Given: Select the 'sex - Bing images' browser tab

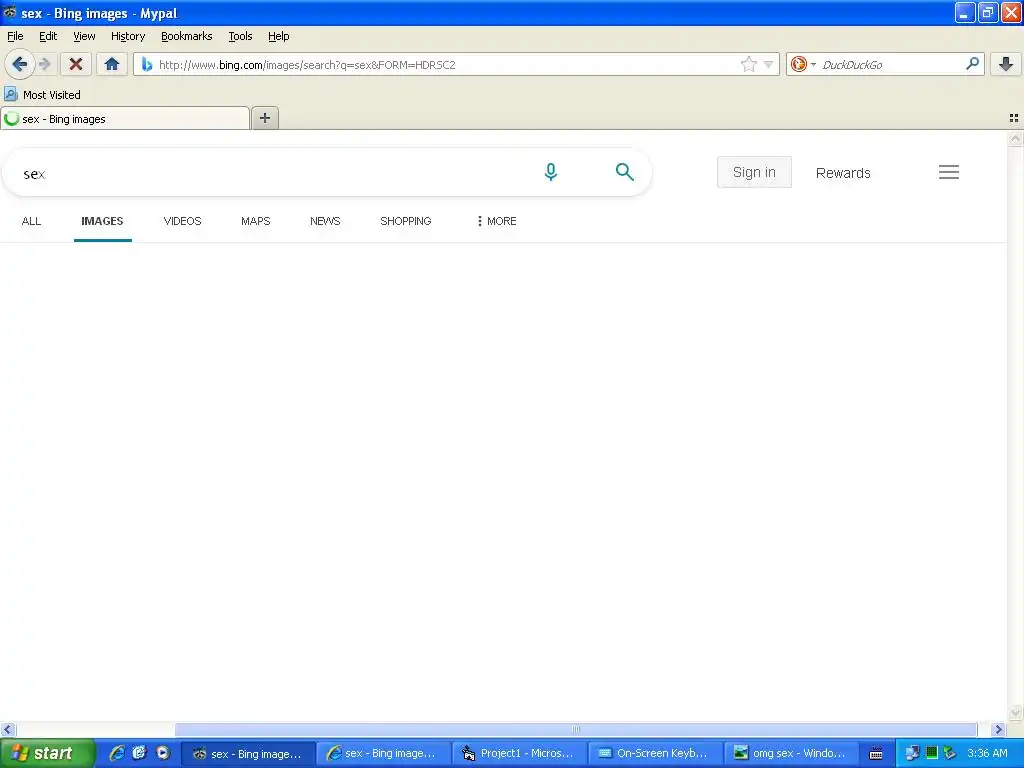Looking at the screenshot, I should pyautogui.click(x=125, y=119).
